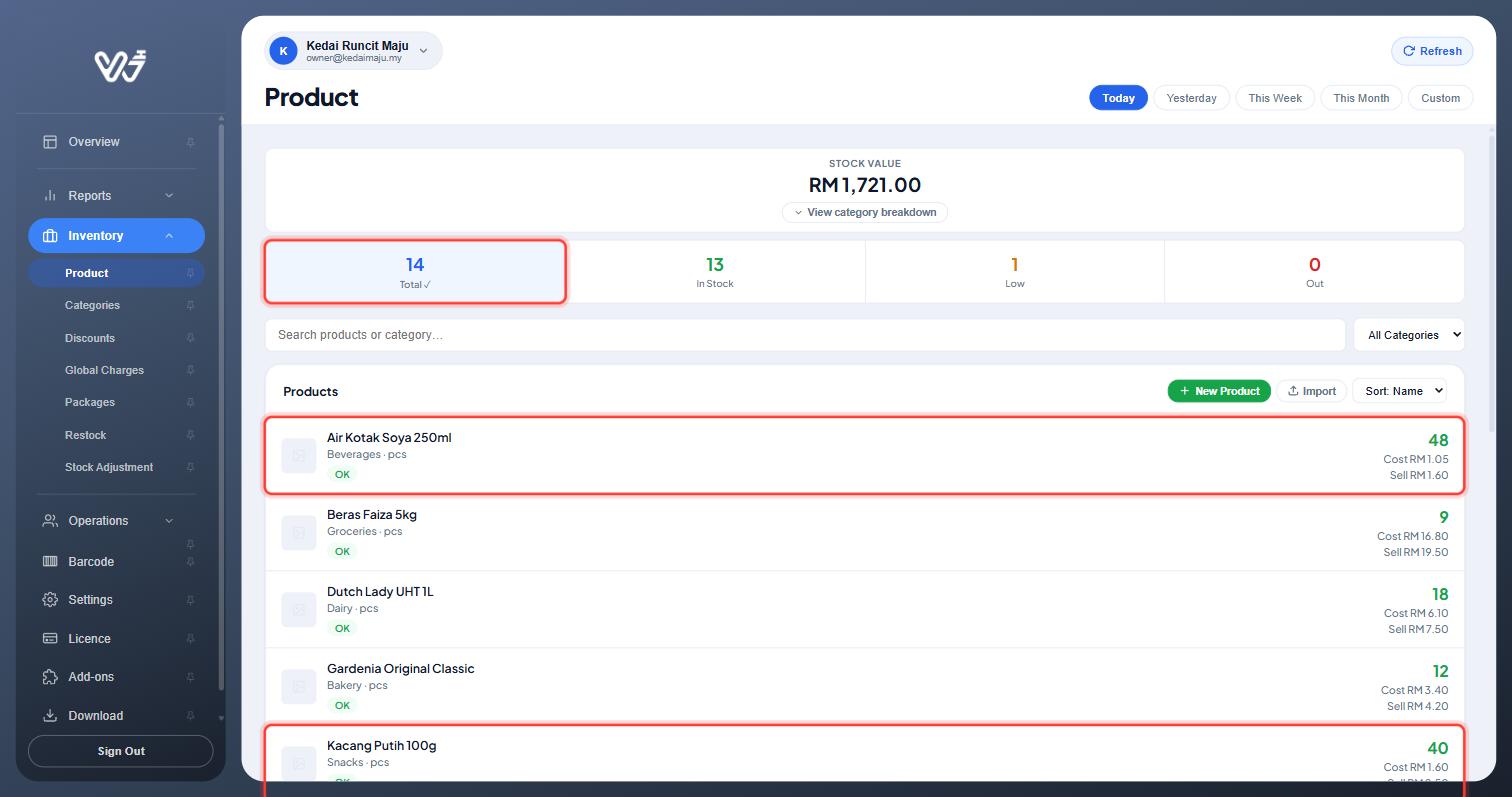Click the Inventory briefcase icon
The width and height of the screenshot is (1512, 797).
tap(50, 236)
